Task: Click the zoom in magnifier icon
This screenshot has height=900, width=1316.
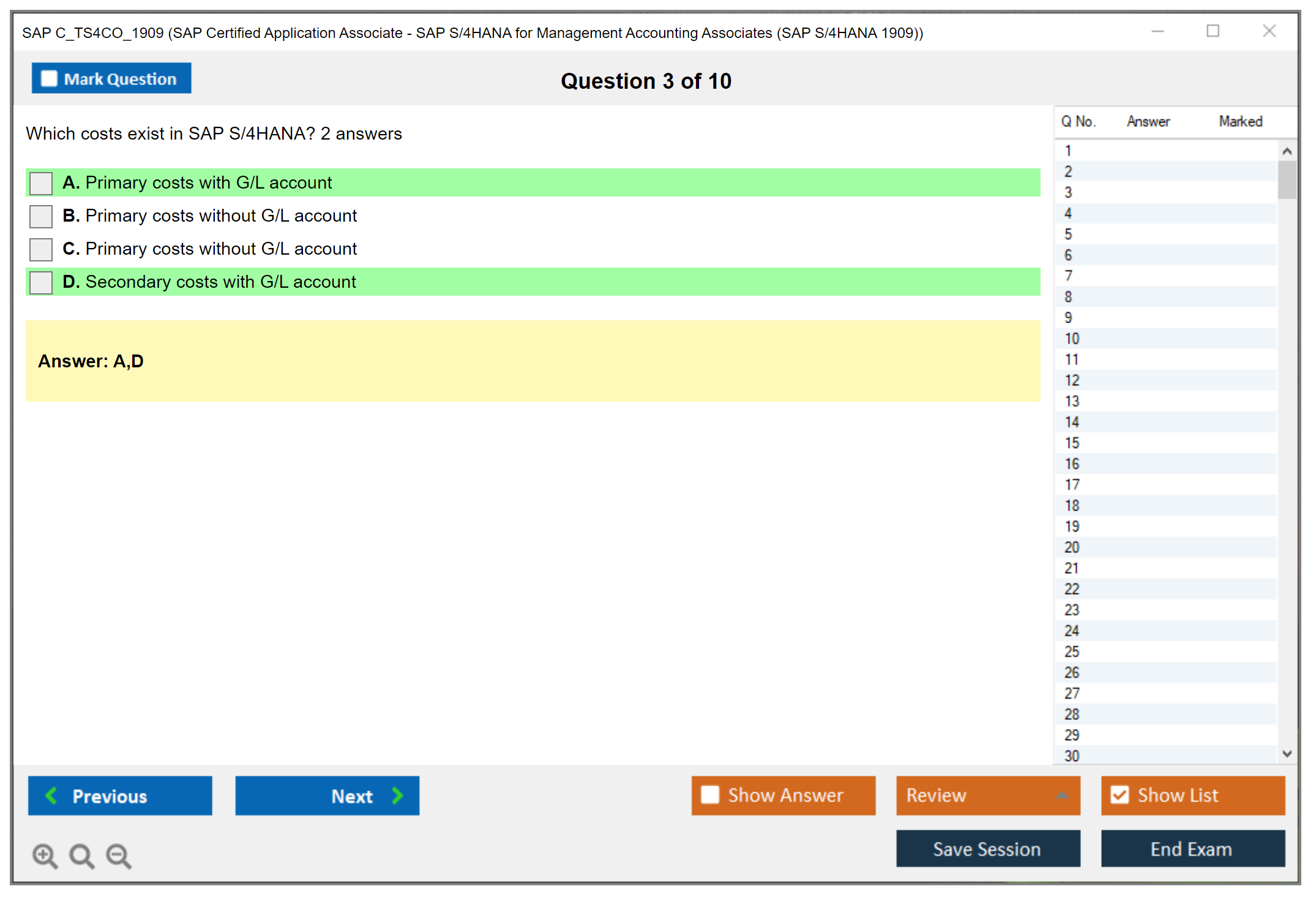Action: click(x=45, y=855)
